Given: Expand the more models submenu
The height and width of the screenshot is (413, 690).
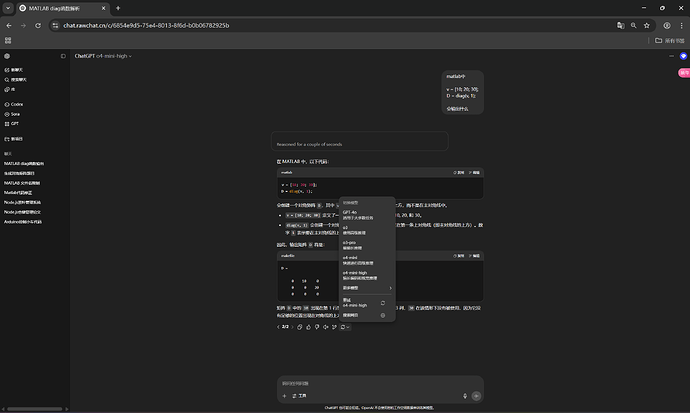Looking at the screenshot, I should pyautogui.click(x=367, y=288).
